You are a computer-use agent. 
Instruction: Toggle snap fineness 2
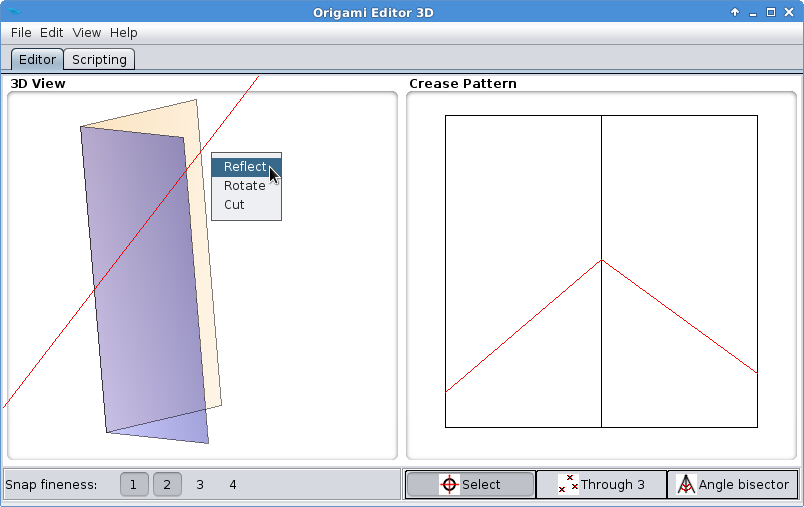click(x=167, y=485)
